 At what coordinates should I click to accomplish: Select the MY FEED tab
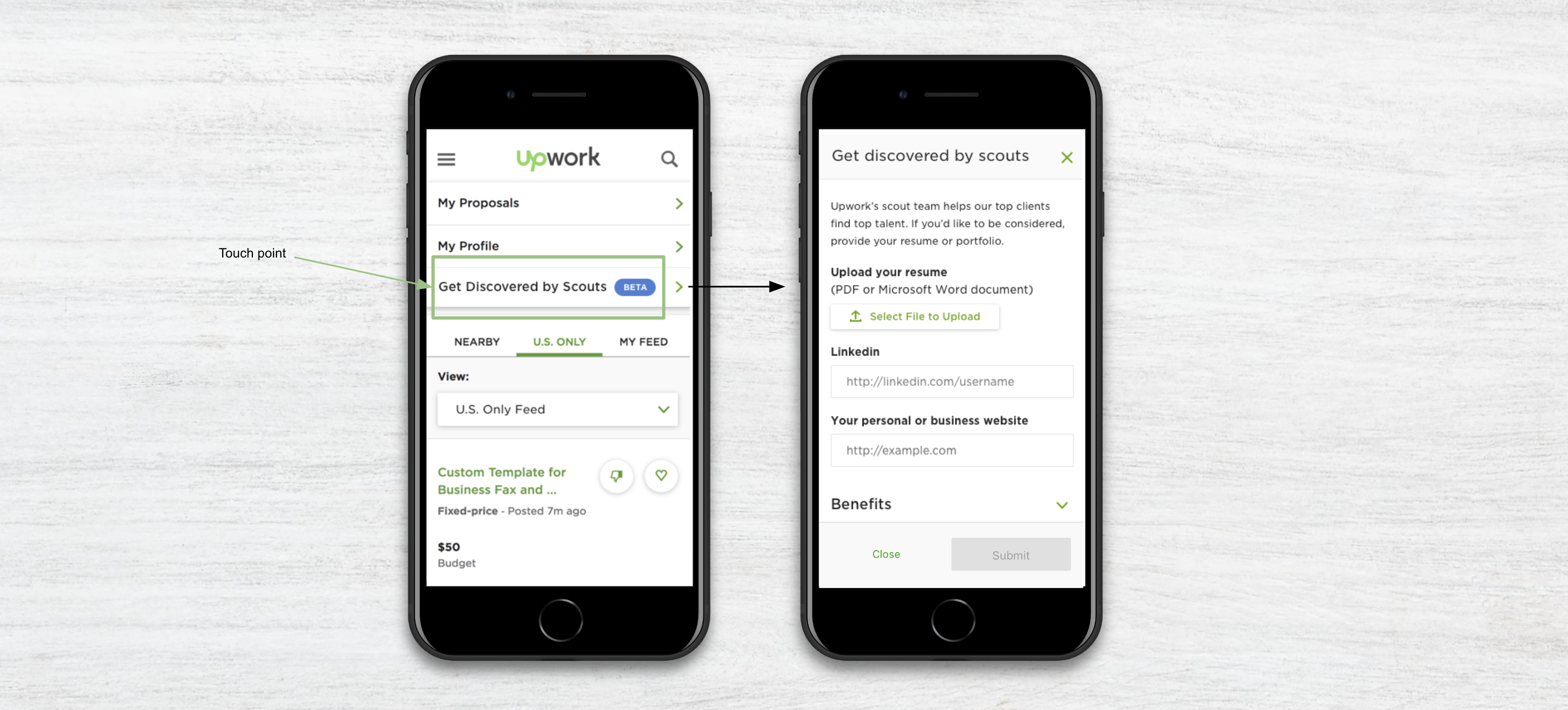(644, 341)
